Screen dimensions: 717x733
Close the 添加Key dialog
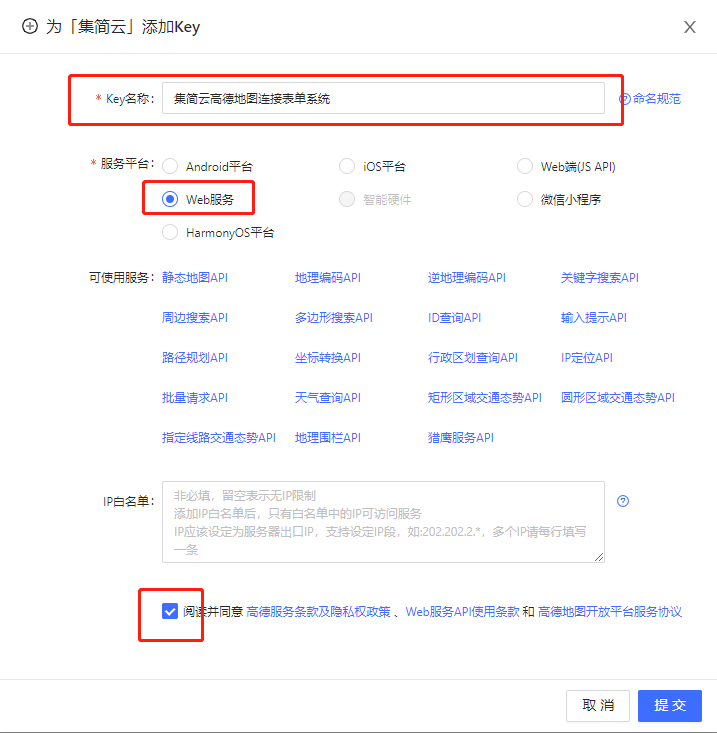coord(689,27)
